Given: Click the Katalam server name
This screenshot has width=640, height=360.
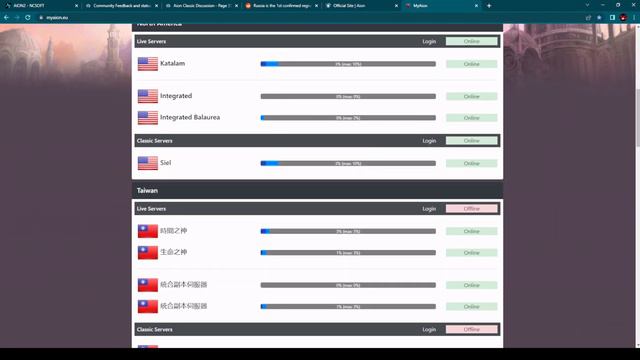Looking at the screenshot, I should [x=173, y=63].
